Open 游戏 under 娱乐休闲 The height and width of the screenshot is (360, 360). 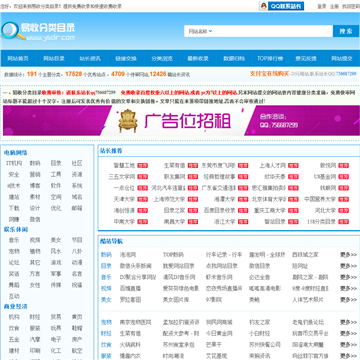click(56, 263)
